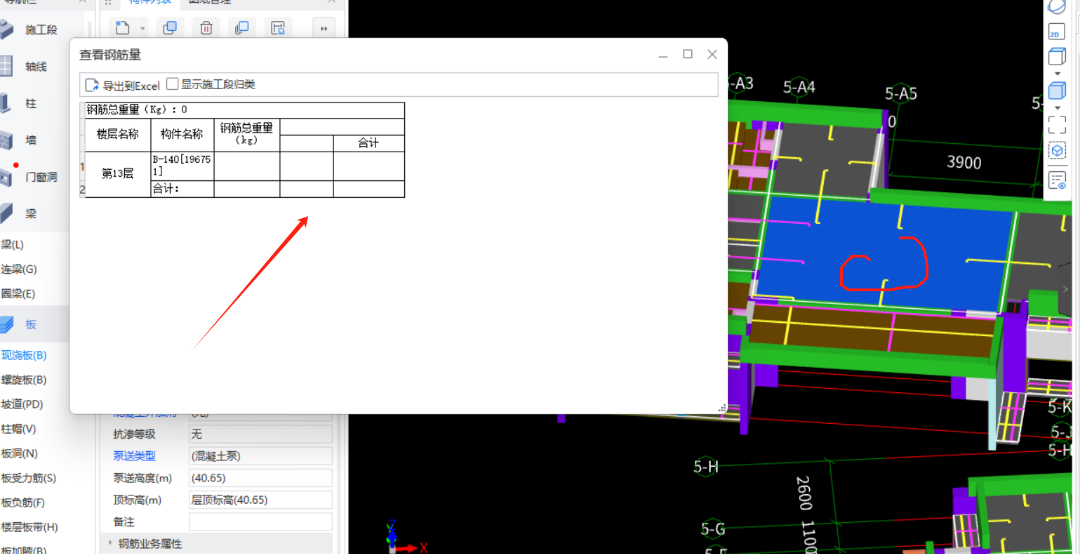Click the 5-H axis label
This screenshot has height=554, width=1080.
coord(706,467)
